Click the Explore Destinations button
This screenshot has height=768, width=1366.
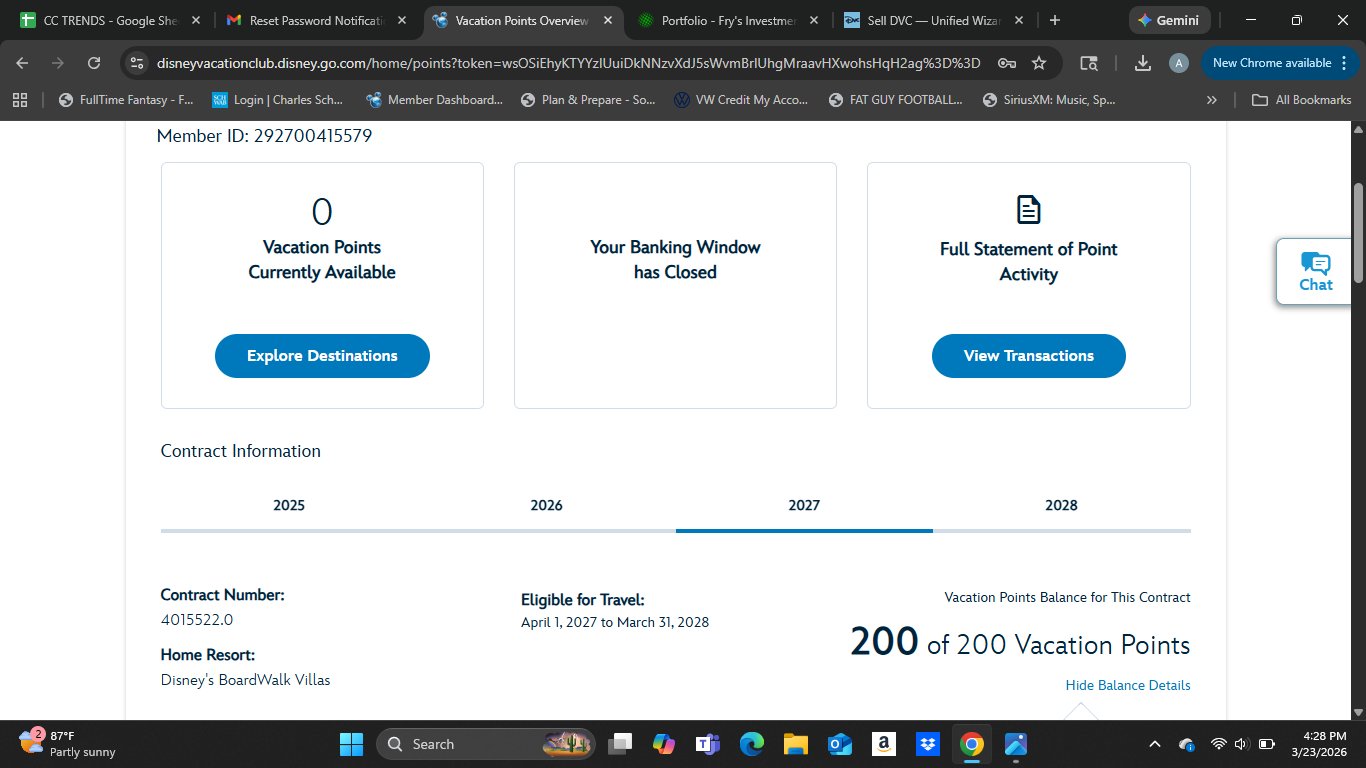pos(322,356)
